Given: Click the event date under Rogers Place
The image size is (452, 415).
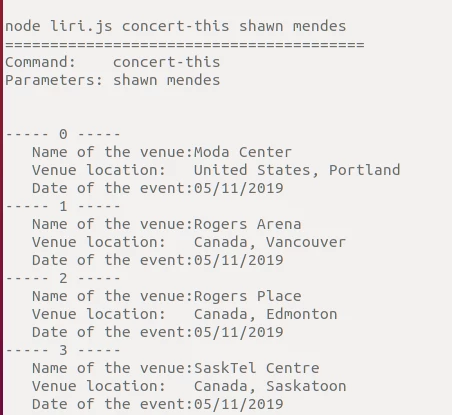Looking at the screenshot, I should pyautogui.click(x=239, y=332).
